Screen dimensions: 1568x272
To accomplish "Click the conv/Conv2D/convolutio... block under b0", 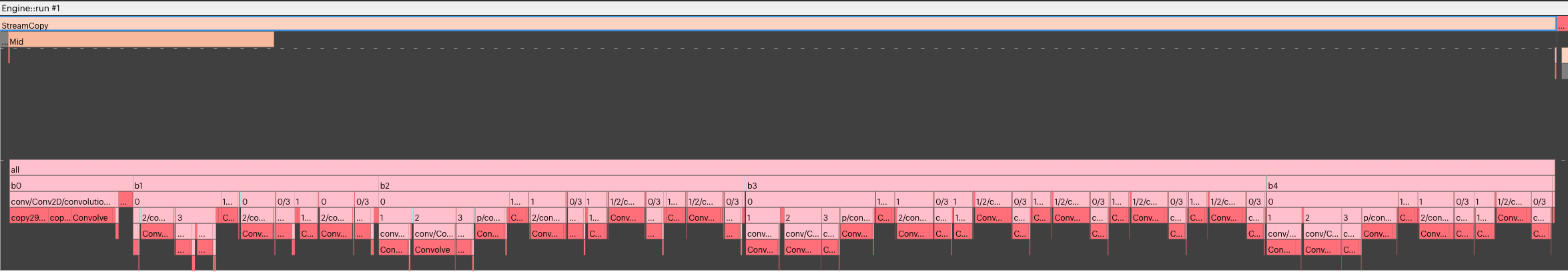I will pyautogui.click(x=63, y=201).
